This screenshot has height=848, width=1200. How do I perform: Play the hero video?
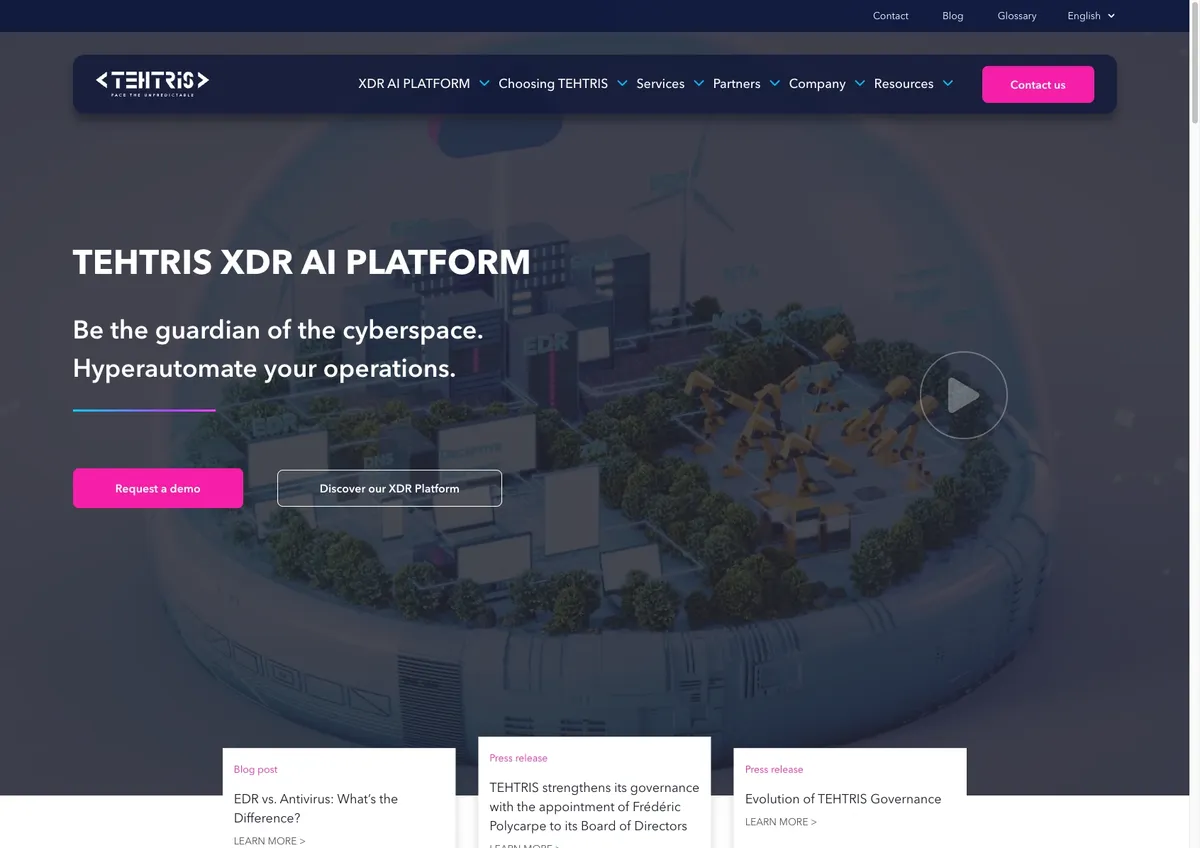[963, 395]
